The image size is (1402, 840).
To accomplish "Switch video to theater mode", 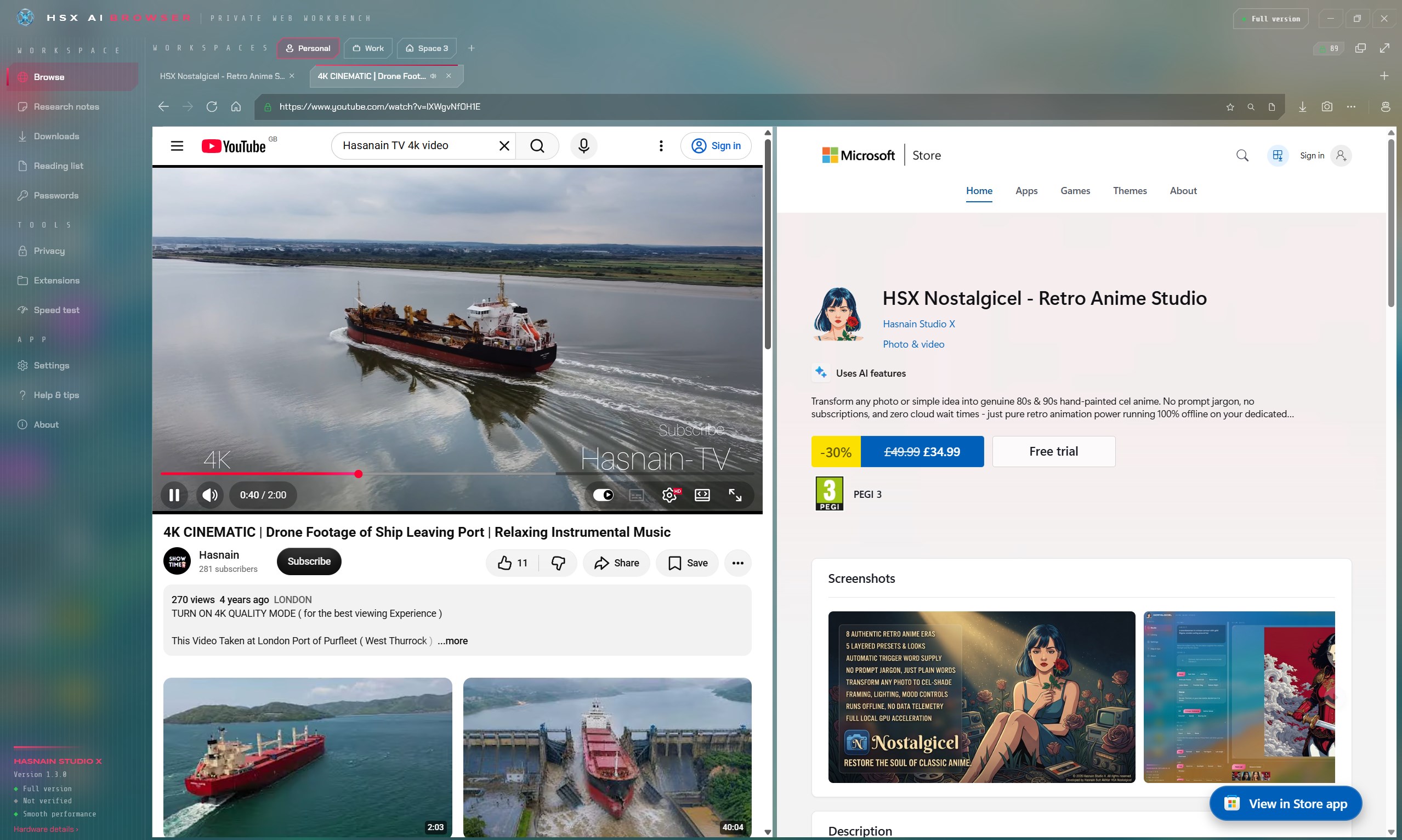I will (702, 495).
